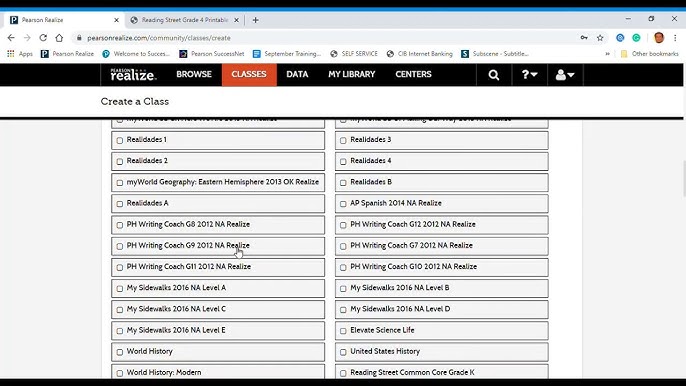Open the September Training bookmark
Screen dimensions: 686x386
click(x=287, y=54)
